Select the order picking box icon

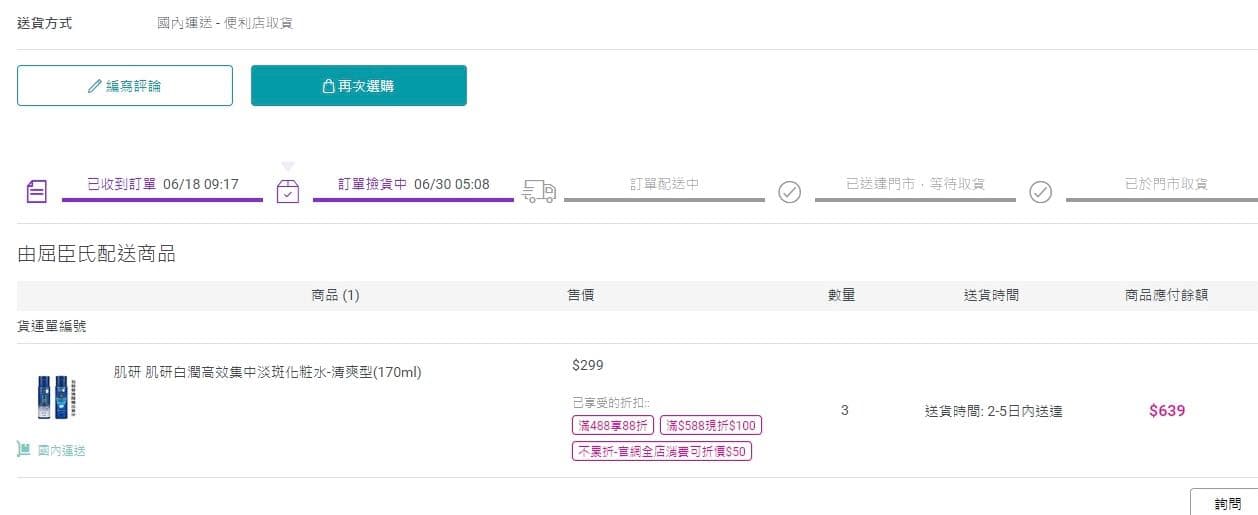point(288,192)
